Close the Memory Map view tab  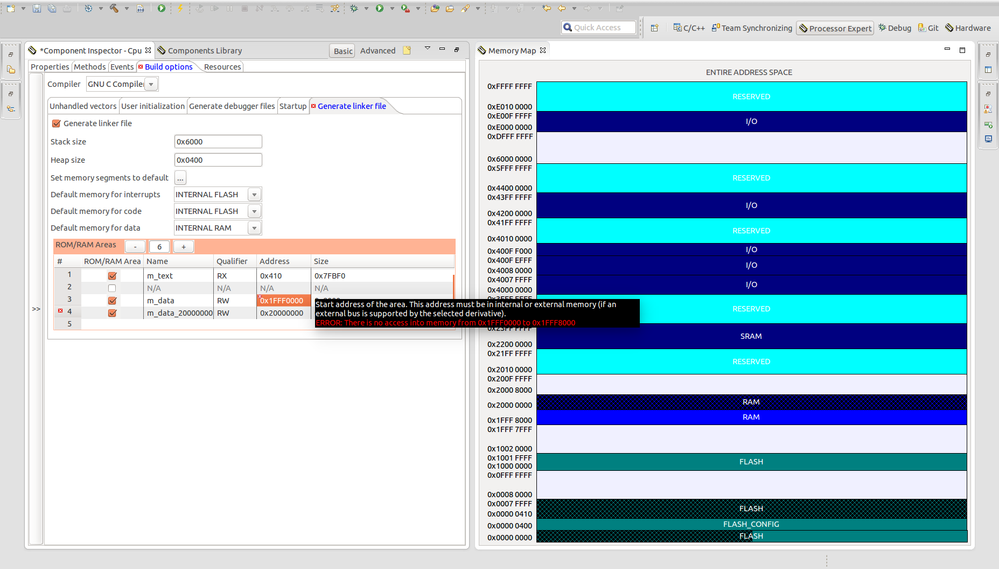pyautogui.click(x=543, y=50)
